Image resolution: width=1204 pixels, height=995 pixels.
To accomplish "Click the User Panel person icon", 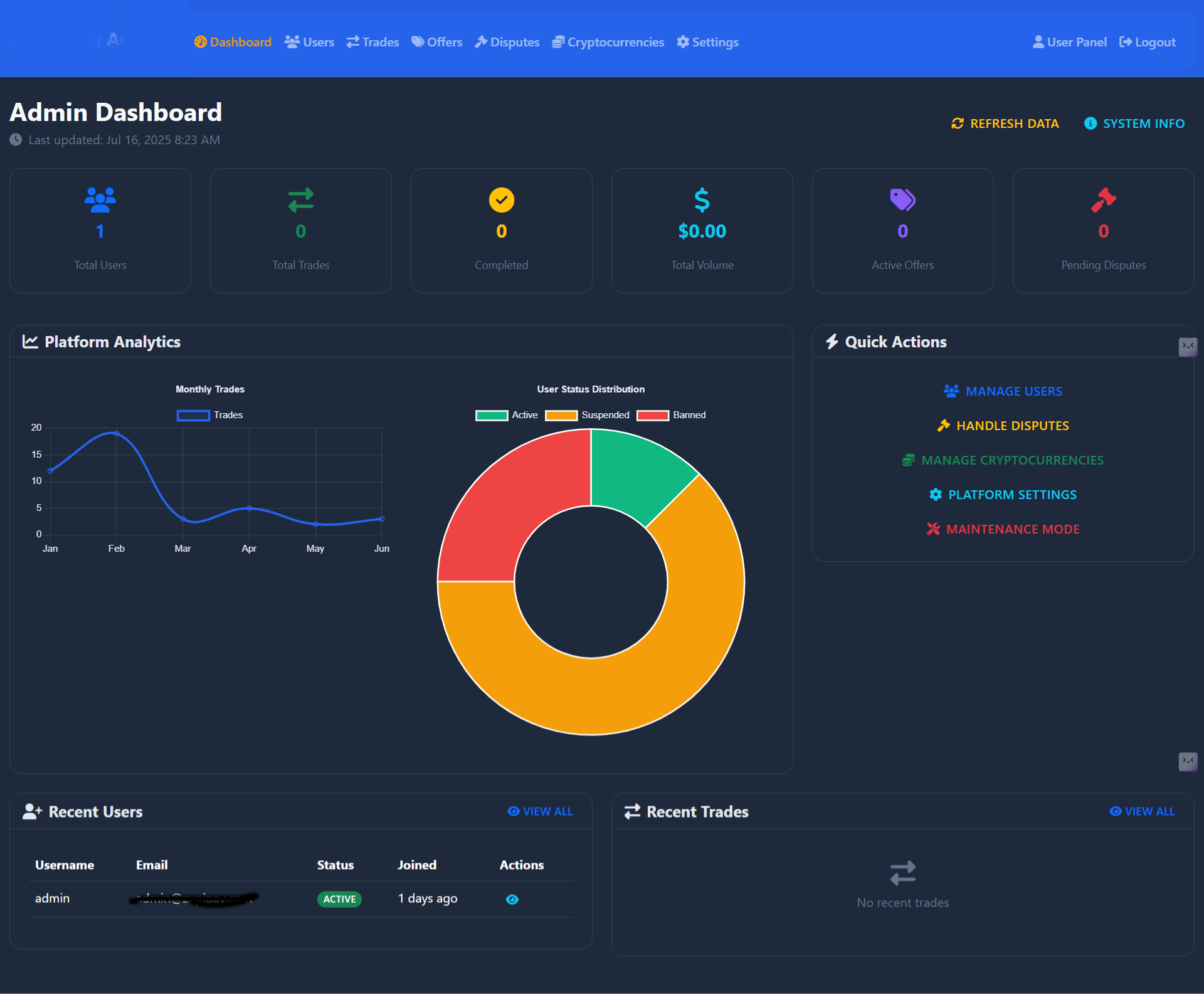I will pos(1038,41).
